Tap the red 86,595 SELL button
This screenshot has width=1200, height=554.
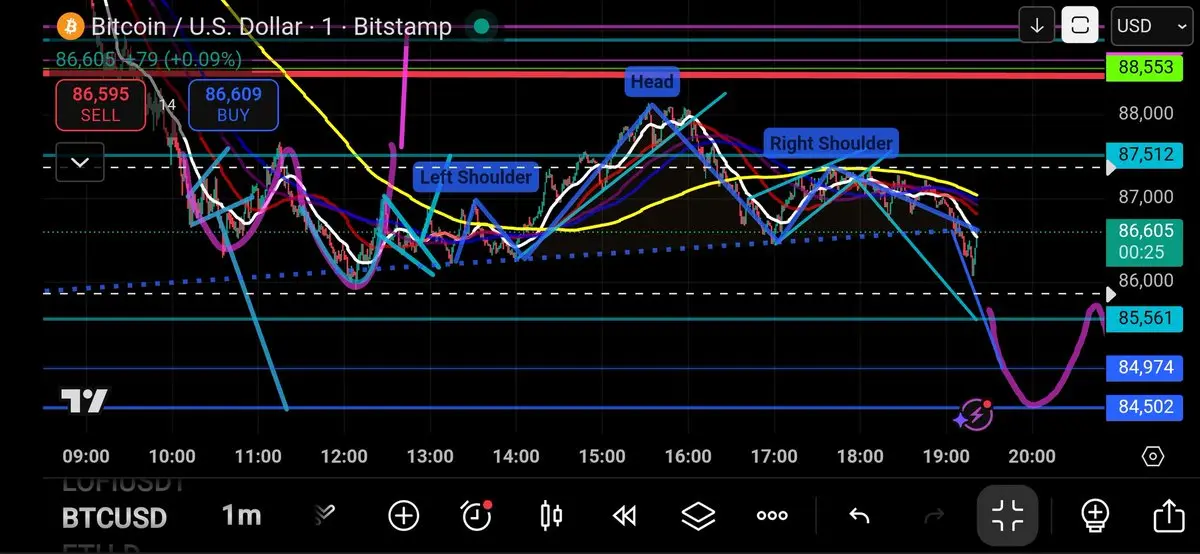[101, 104]
